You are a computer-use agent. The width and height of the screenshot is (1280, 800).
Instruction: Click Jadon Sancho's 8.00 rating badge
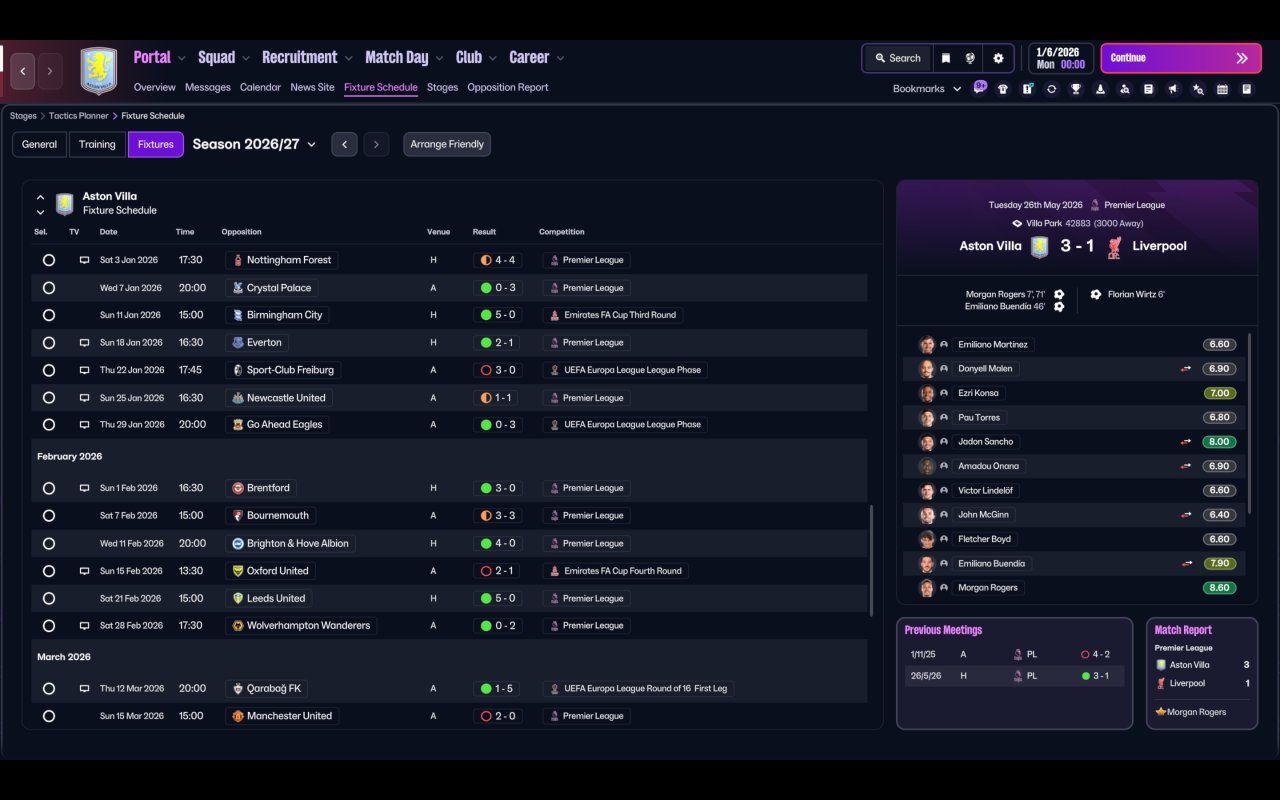[1219, 442]
